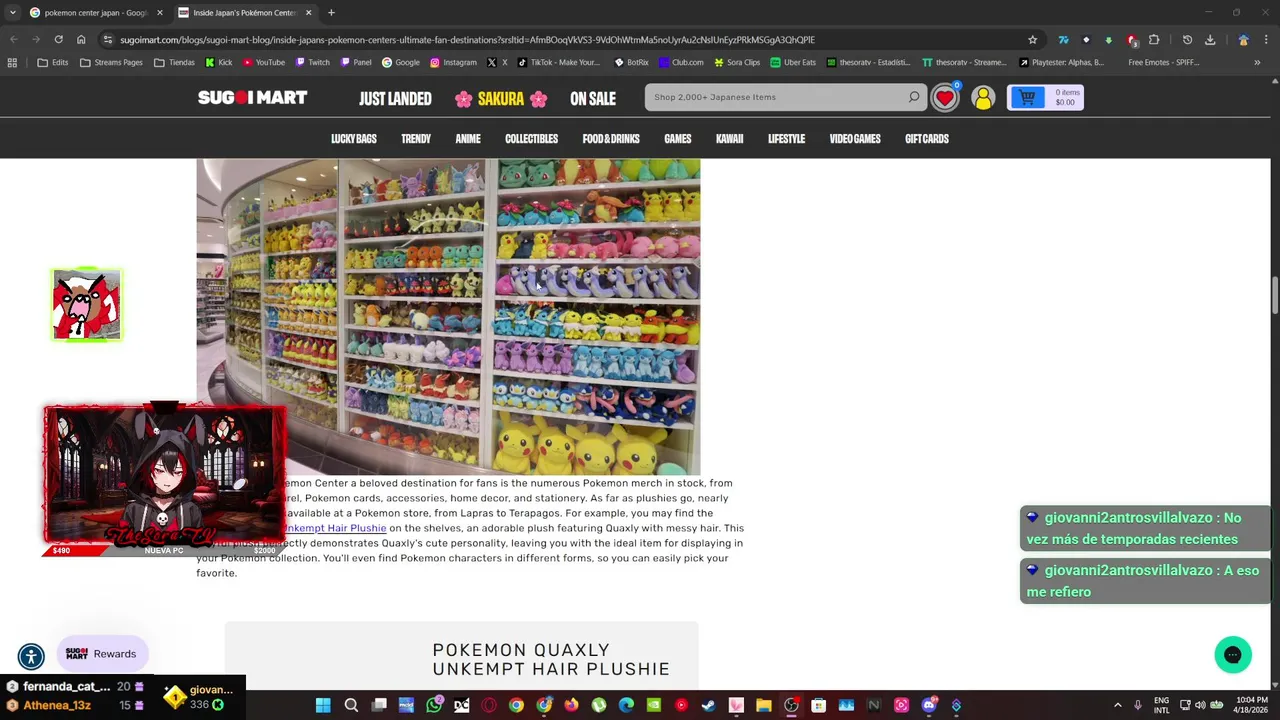The height and width of the screenshot is (720, 1280).
Task: Click the search magnifier icon
Action: pyautogui.click(x=914, y=97)
